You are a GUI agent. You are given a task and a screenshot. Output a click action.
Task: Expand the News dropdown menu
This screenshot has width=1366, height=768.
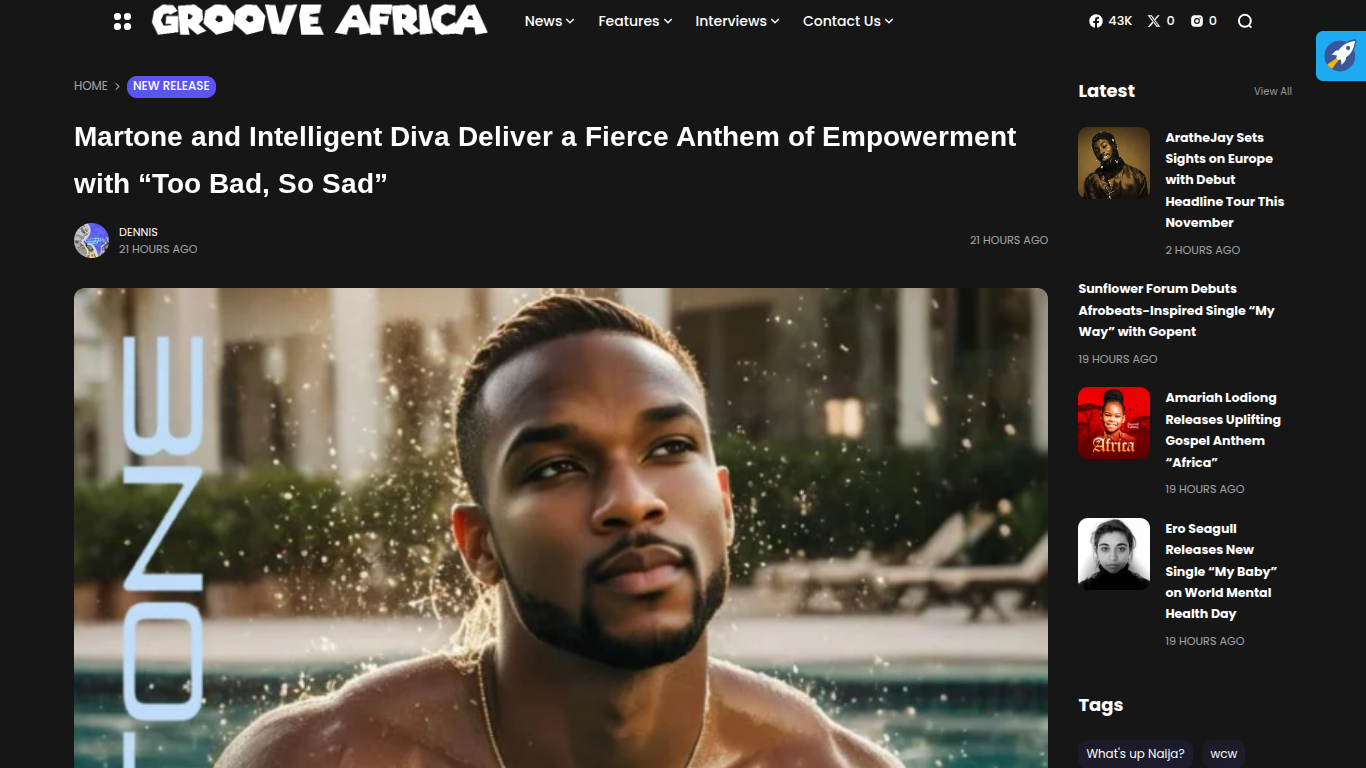[549, 21]
